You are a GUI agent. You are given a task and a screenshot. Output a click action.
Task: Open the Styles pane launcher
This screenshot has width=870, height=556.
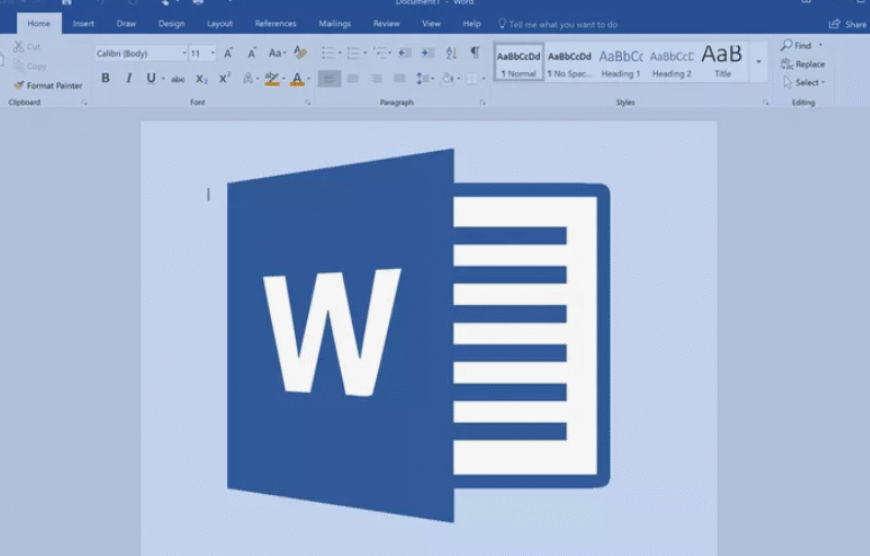766,103
